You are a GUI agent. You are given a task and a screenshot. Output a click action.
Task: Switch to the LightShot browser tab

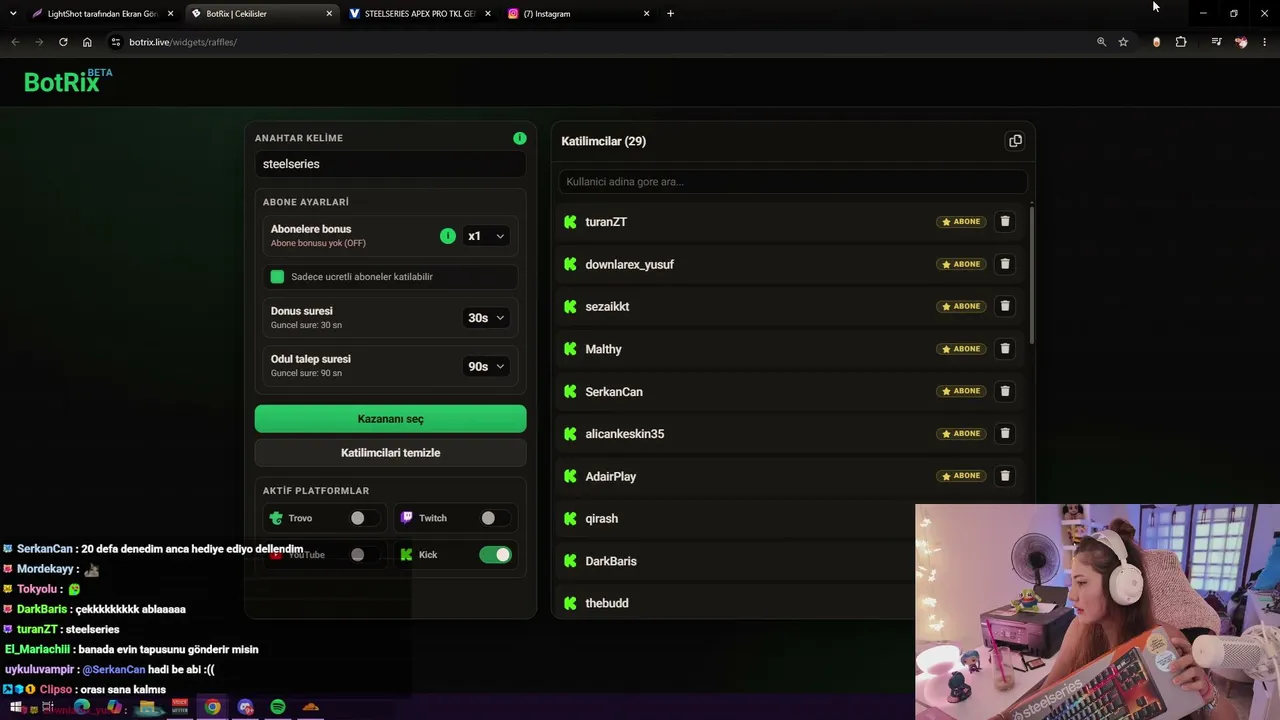[x=102, y=14]
